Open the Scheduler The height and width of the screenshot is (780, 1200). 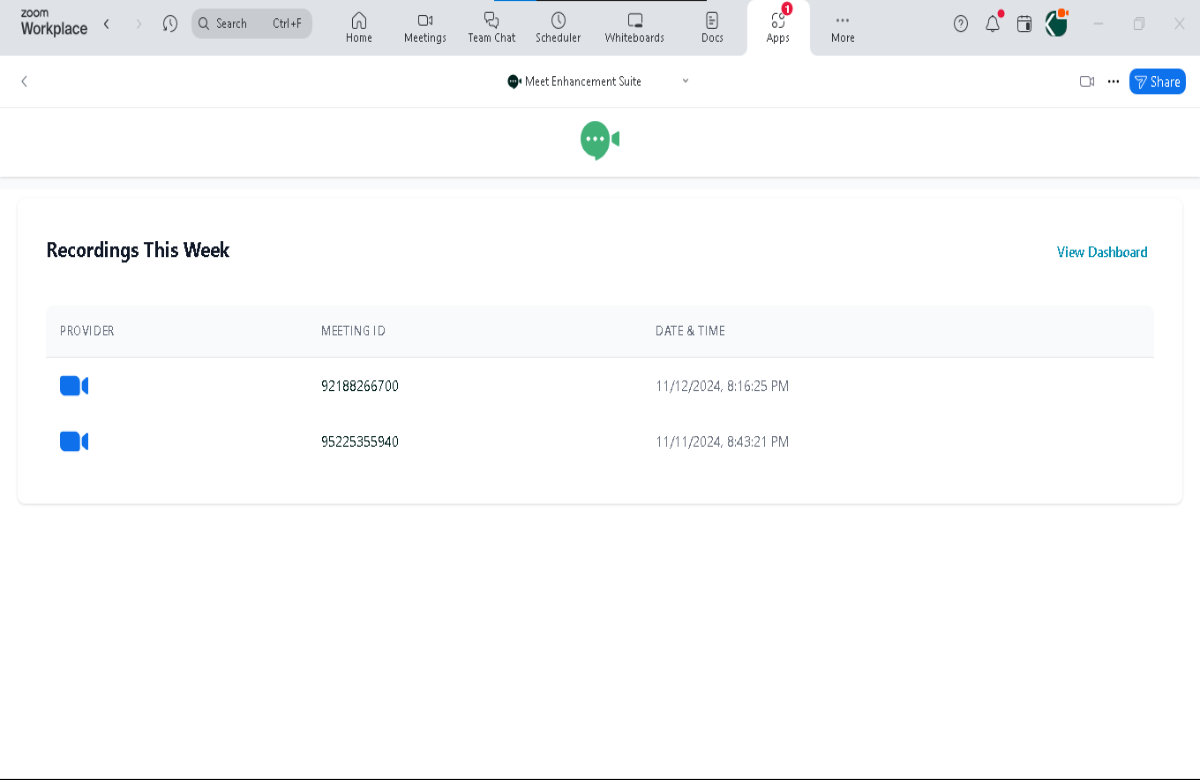558,27
